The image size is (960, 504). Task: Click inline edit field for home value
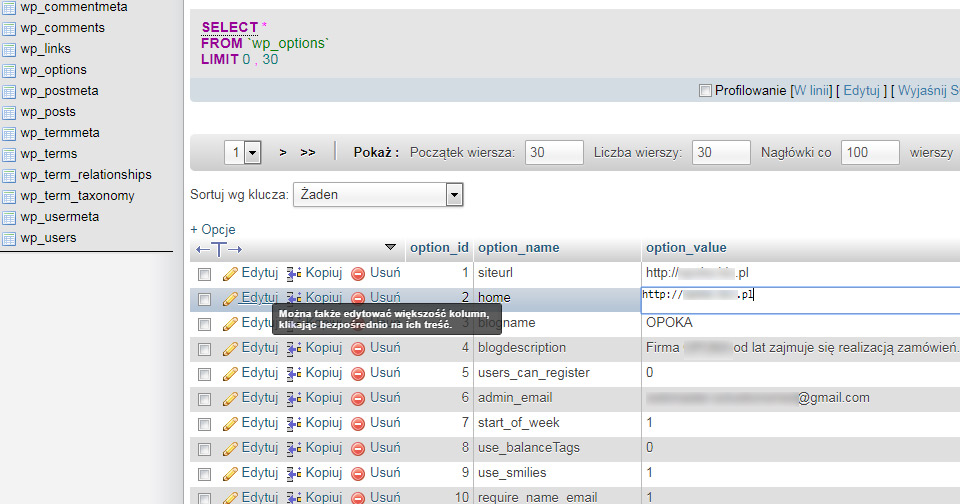(x=801, y=301)
